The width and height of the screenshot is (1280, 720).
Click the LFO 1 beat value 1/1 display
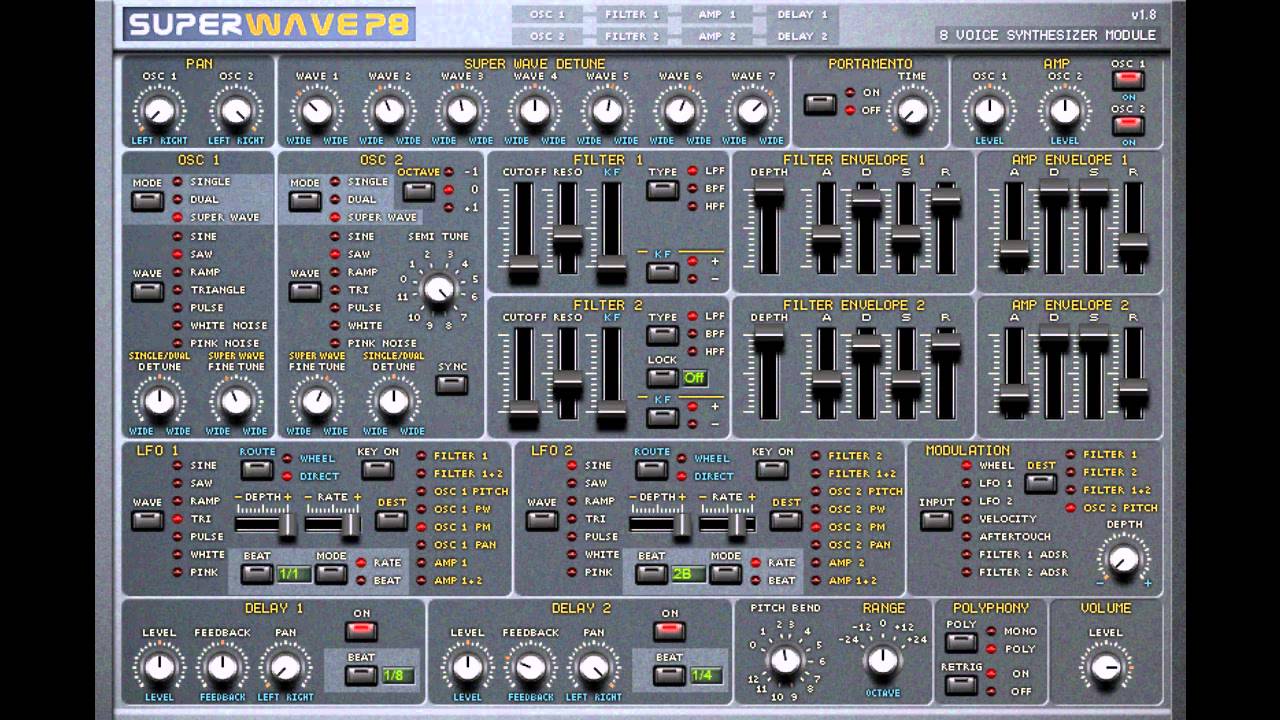coord(293,574)
